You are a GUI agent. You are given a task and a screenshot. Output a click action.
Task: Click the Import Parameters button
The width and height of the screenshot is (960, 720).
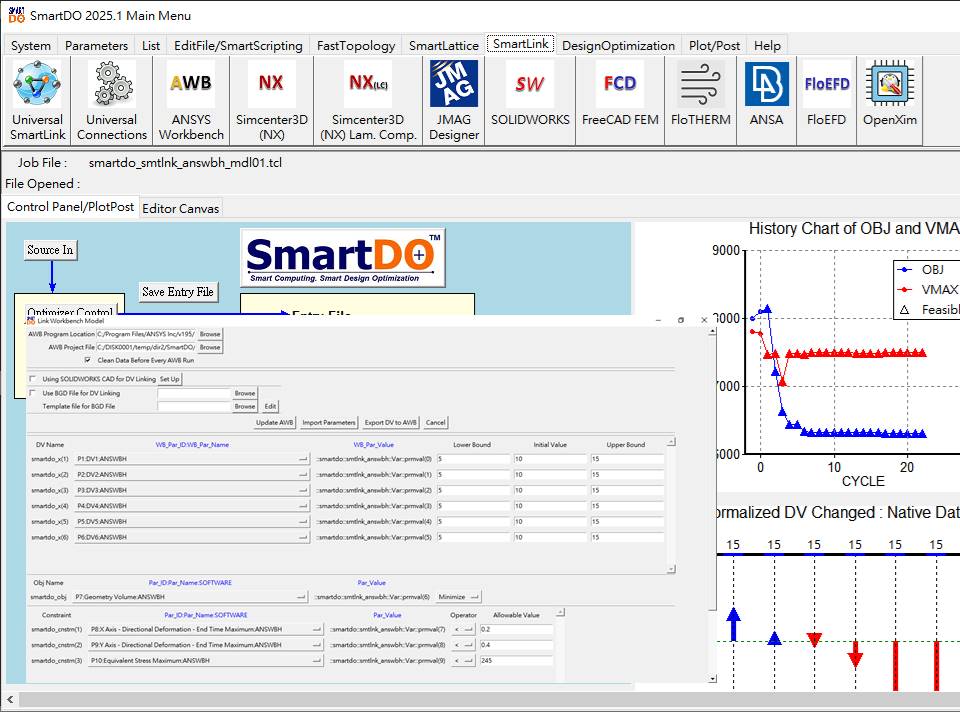329,423
